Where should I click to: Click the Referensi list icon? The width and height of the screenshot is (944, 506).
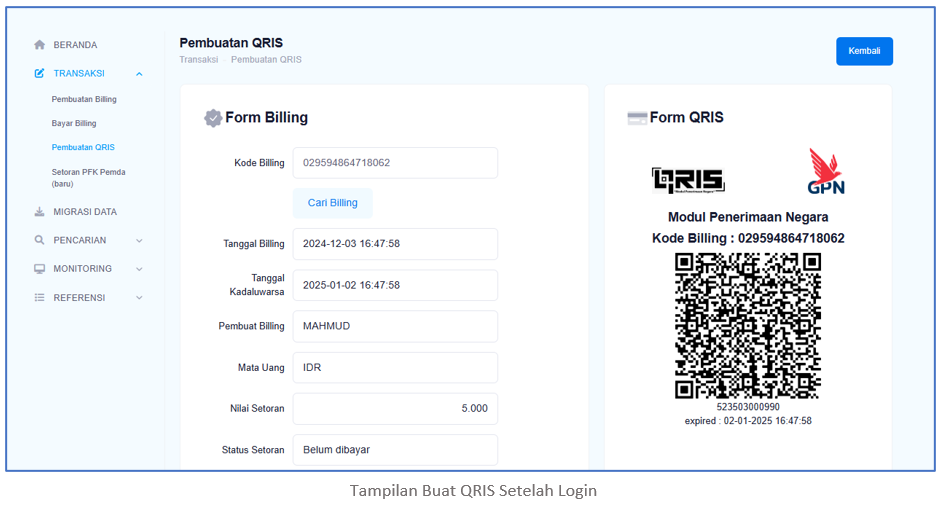[40, 298]
